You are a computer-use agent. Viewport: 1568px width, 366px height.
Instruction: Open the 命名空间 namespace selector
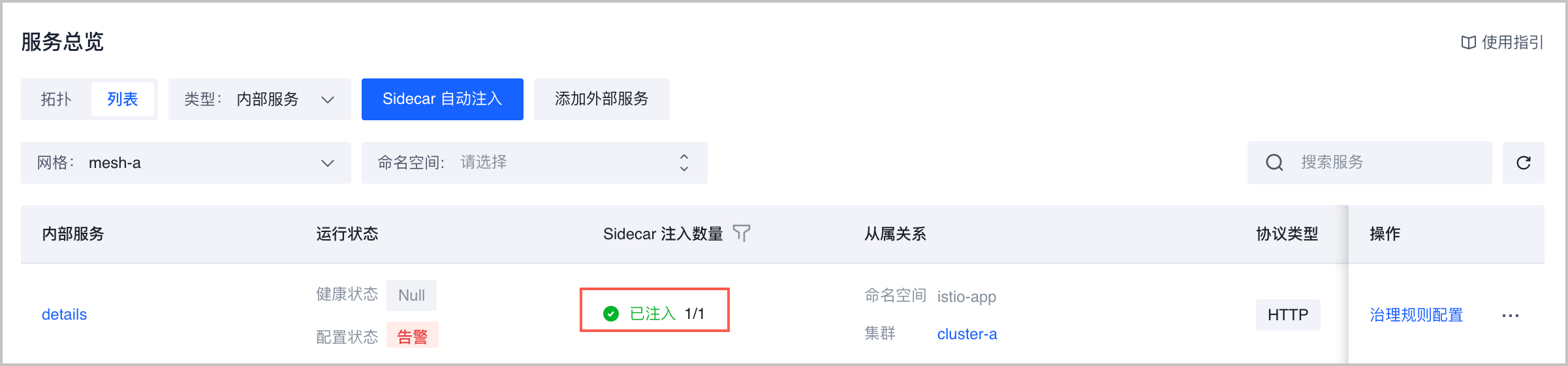point(534,163)
